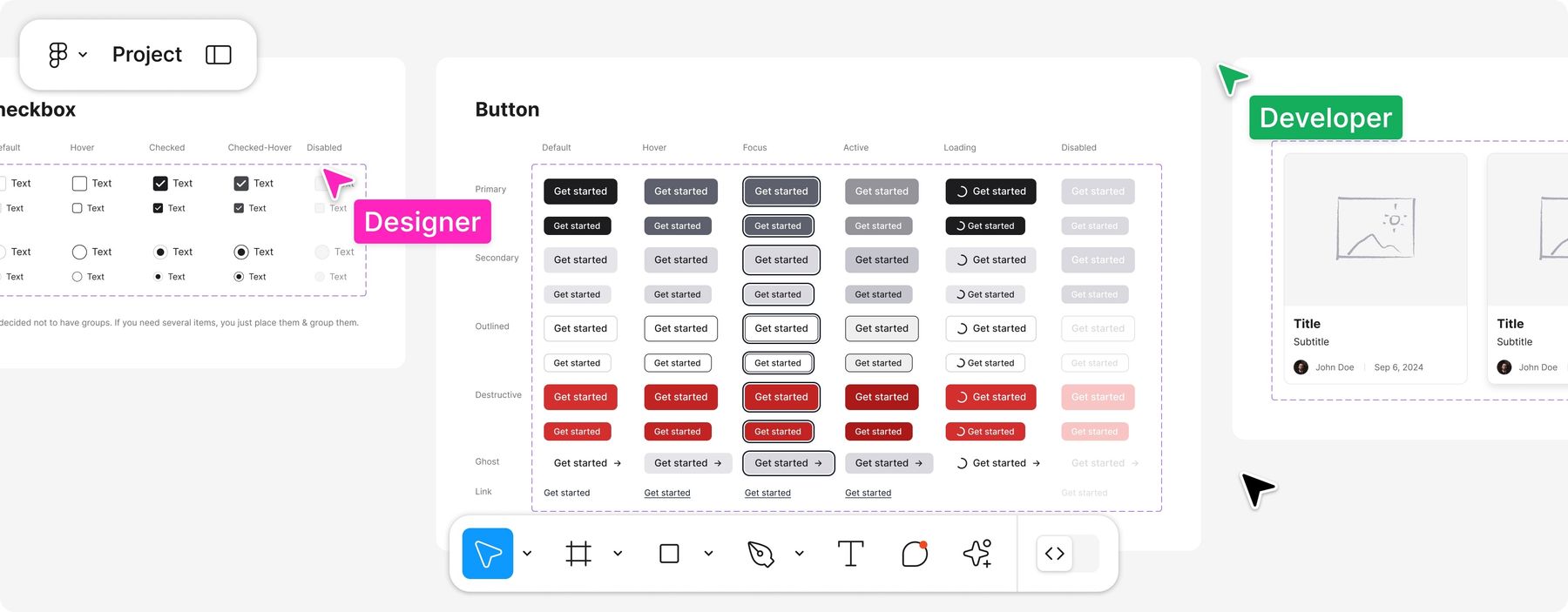Click John Doe avatar in first card
This screenshot has height=612, width=1568.
1301,367
